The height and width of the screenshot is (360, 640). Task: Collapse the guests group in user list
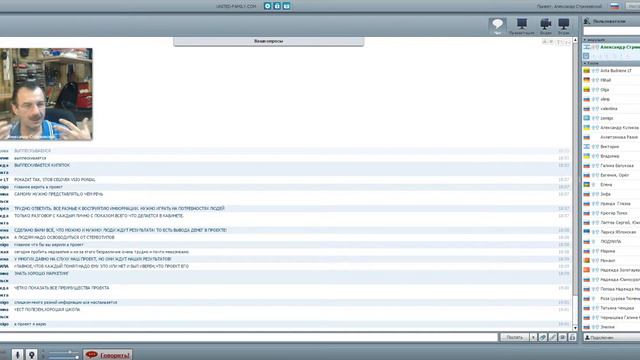coord(585,63)
